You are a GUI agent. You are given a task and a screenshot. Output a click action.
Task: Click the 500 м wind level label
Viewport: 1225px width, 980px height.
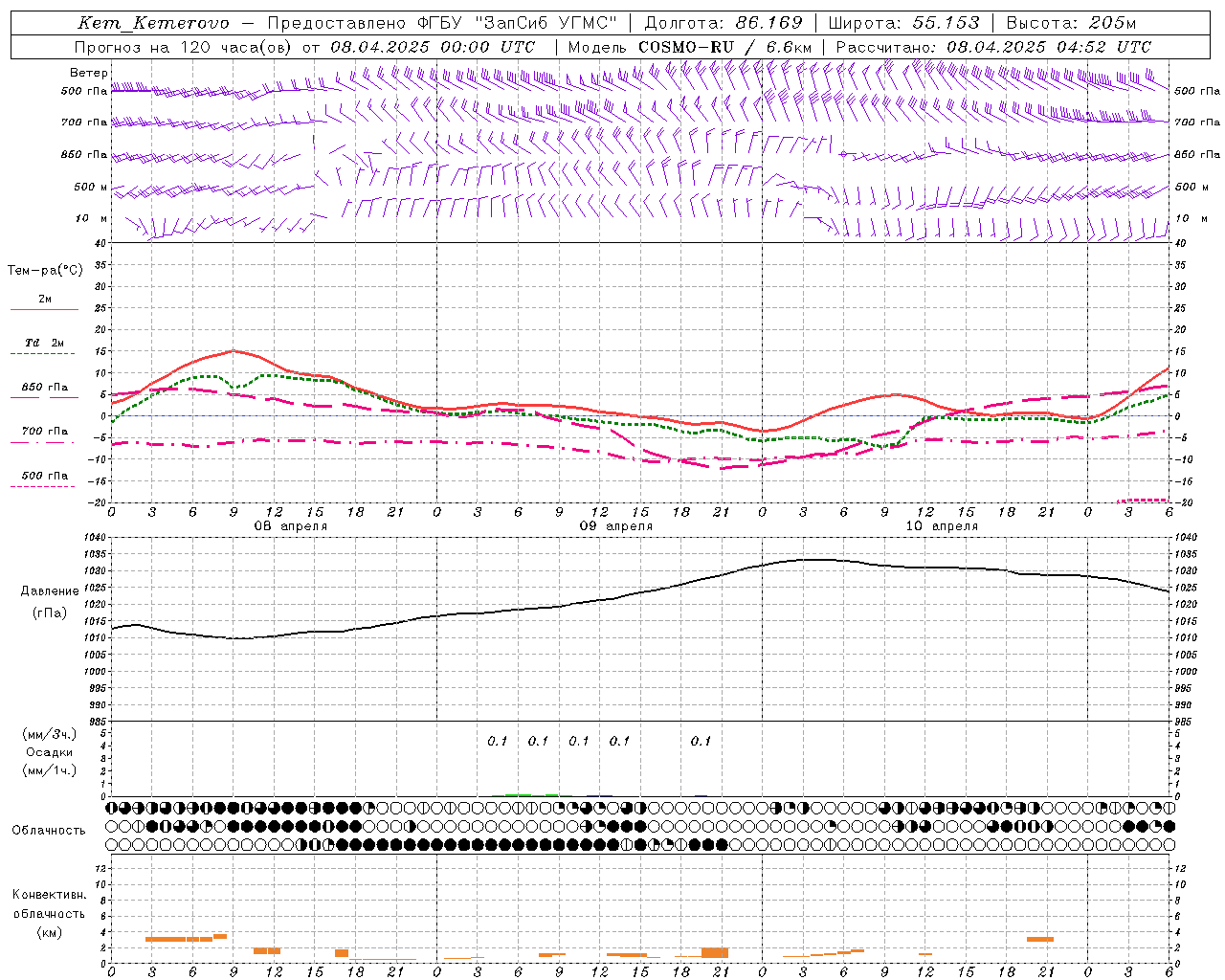[x=91, y=188]
